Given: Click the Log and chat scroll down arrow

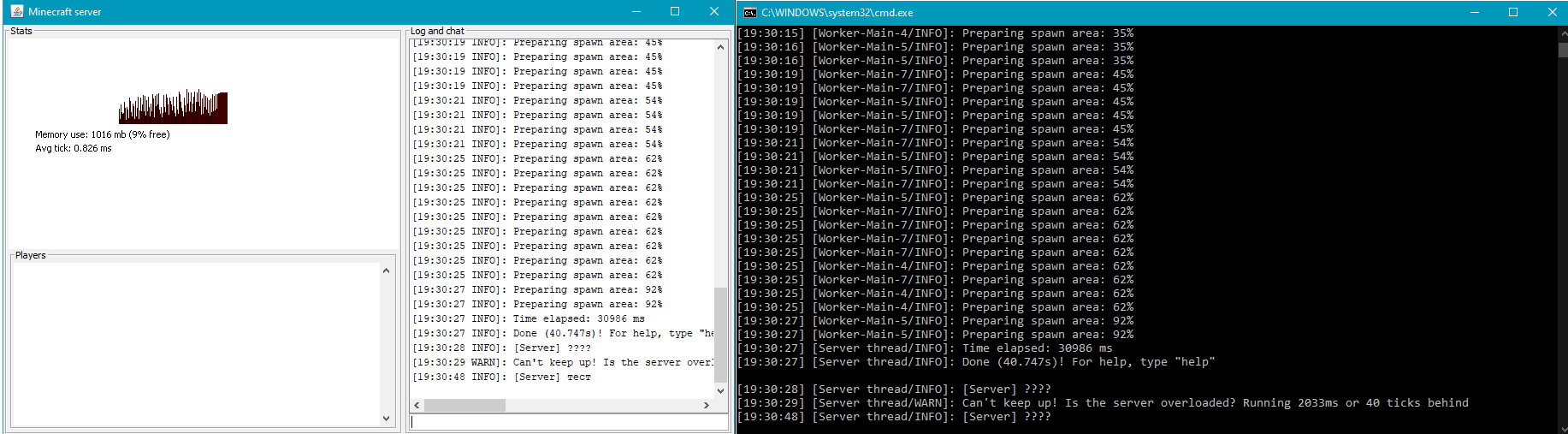Looking at the screenshot, I should [720, 390].
